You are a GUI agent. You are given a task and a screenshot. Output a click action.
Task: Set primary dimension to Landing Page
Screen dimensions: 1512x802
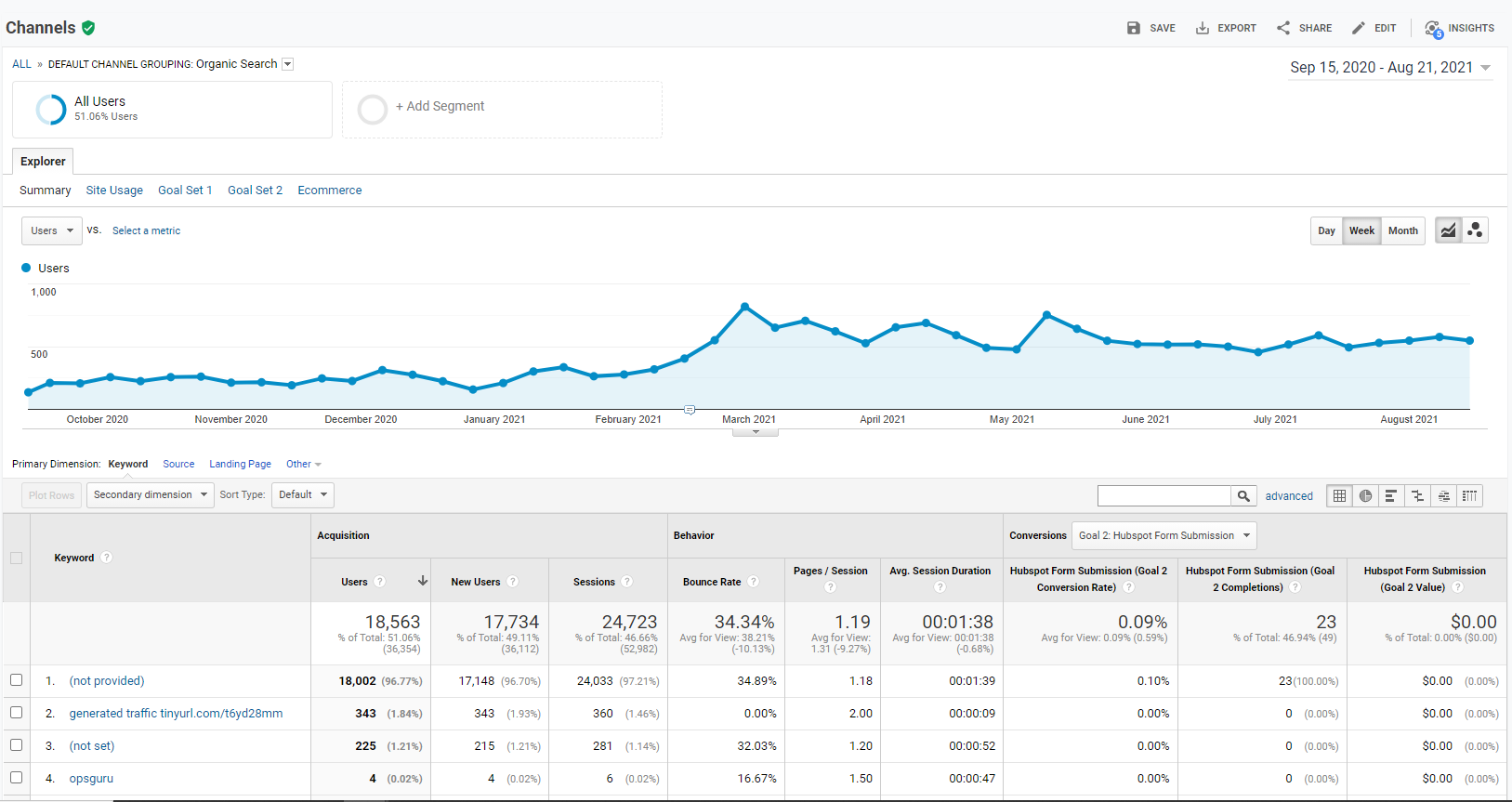[x=240, y=464]
